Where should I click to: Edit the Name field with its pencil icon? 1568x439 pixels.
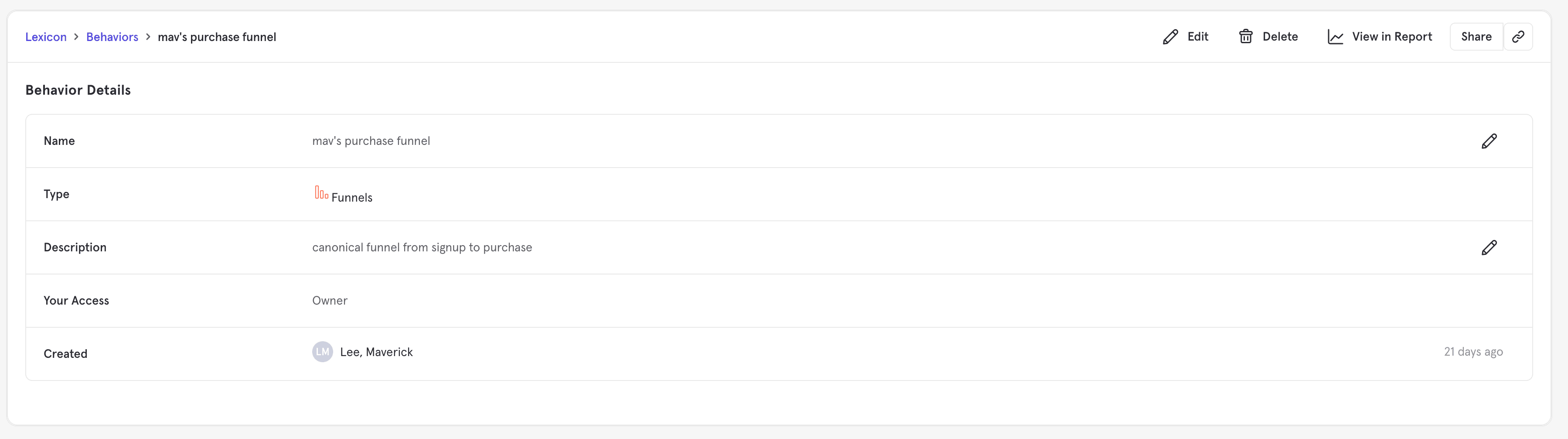coord(1489,141)
